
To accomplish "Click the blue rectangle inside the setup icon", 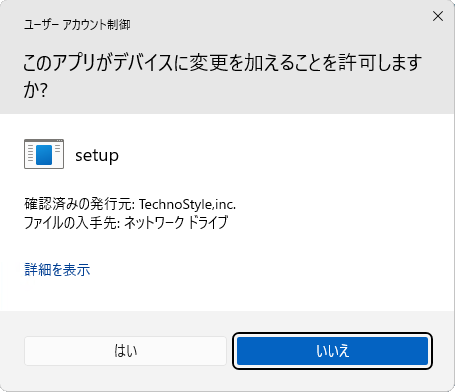I will click(x=44, y=155).
